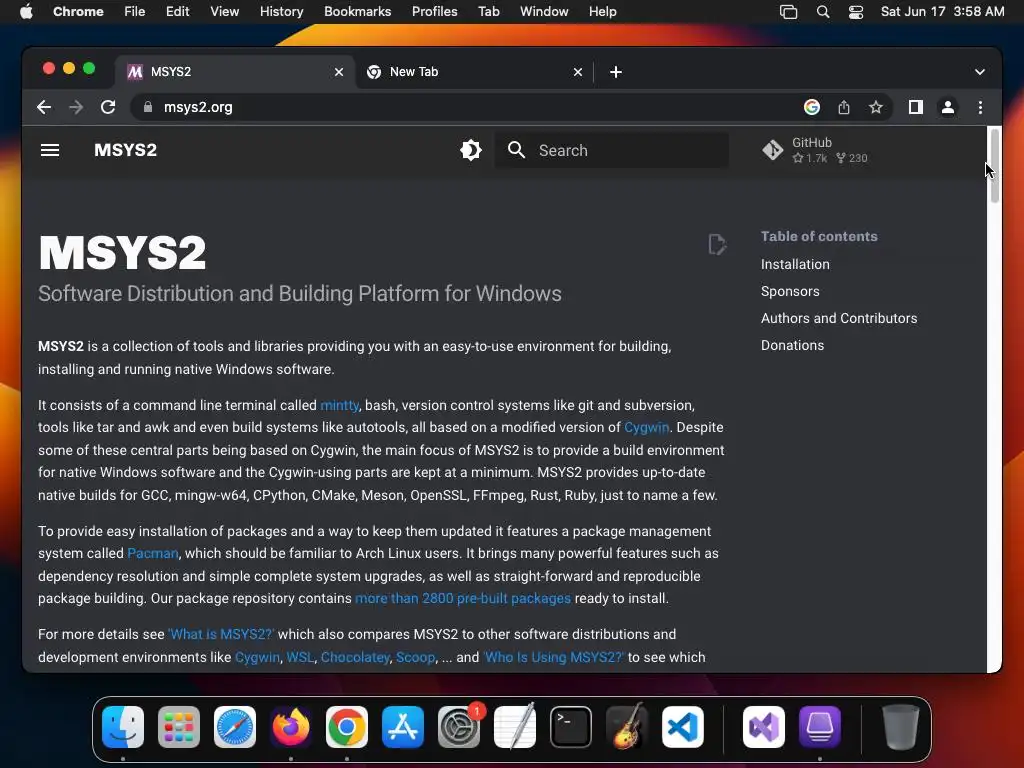
Task: Open the Apple menu
Action: [26, 12]
